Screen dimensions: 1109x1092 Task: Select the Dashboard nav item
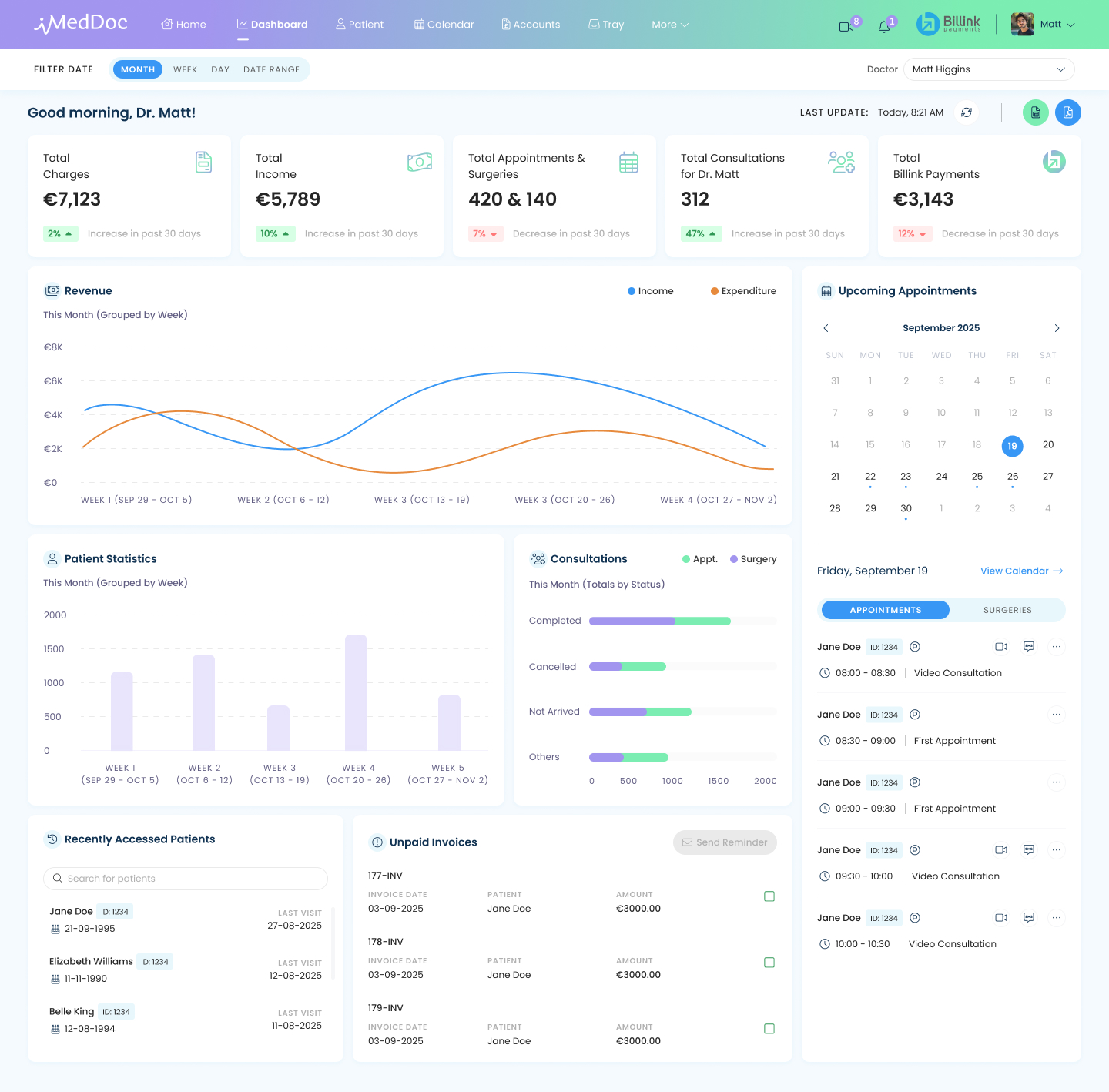[272, 25]
